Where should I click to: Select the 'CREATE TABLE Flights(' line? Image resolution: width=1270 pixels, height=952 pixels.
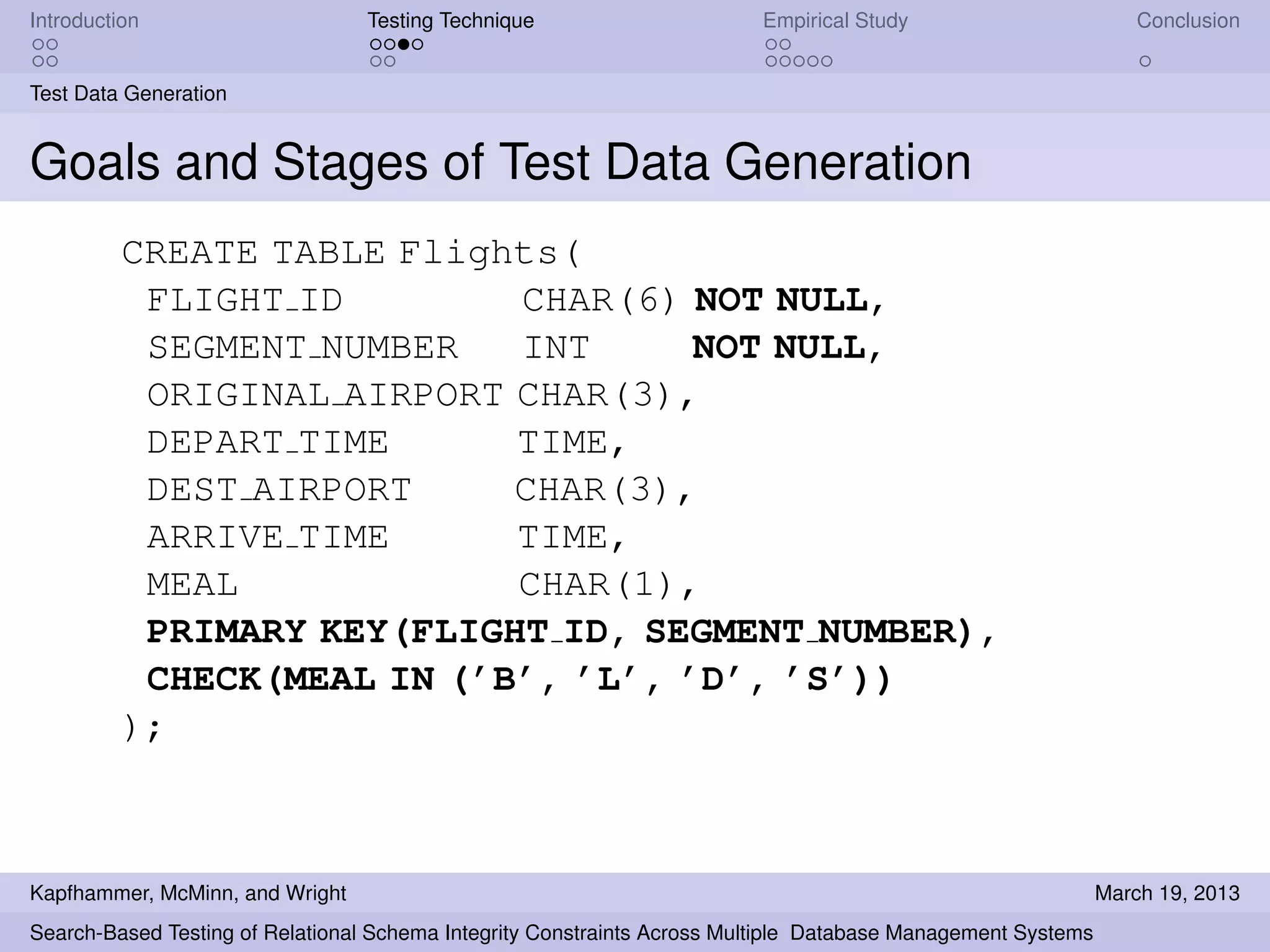352,253
